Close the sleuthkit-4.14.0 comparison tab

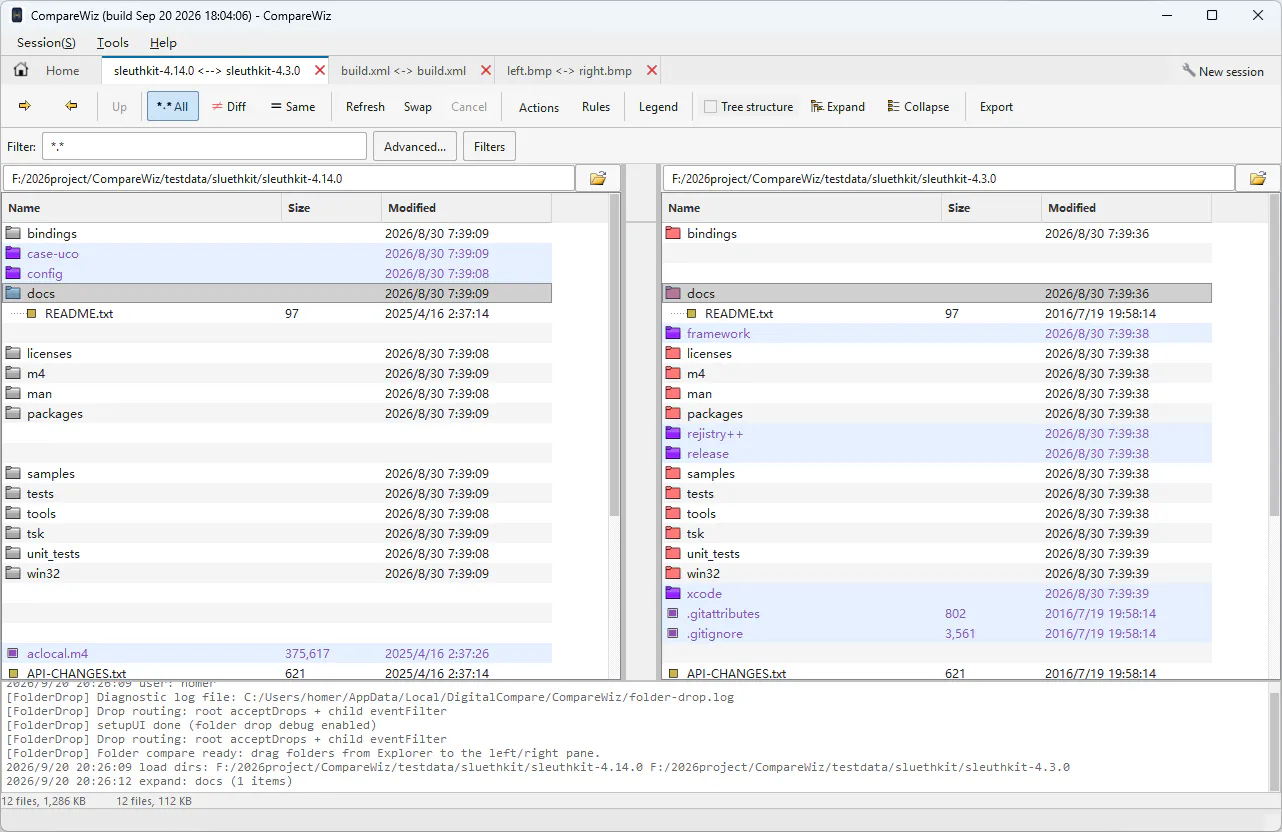coord(320,70)
